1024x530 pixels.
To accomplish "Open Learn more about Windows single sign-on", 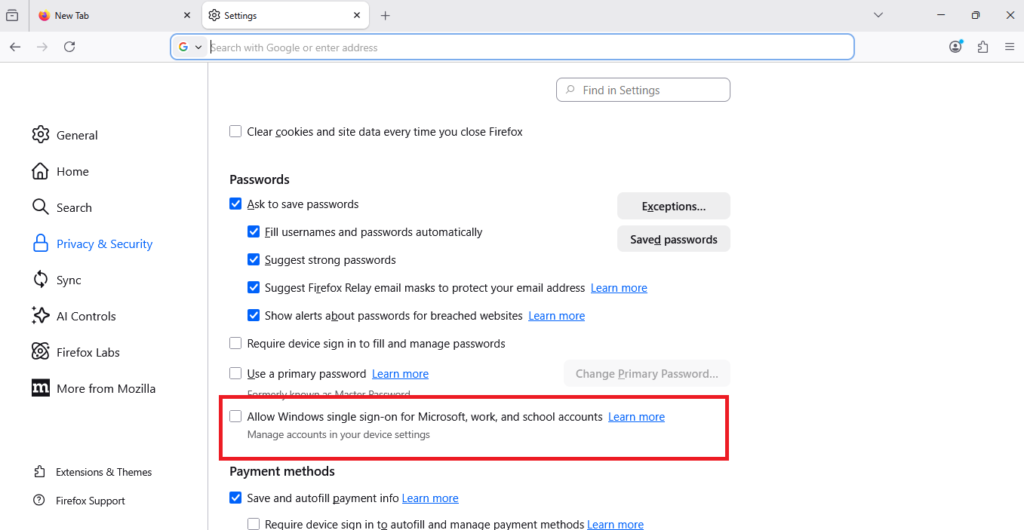I will [x=636, y=416].
